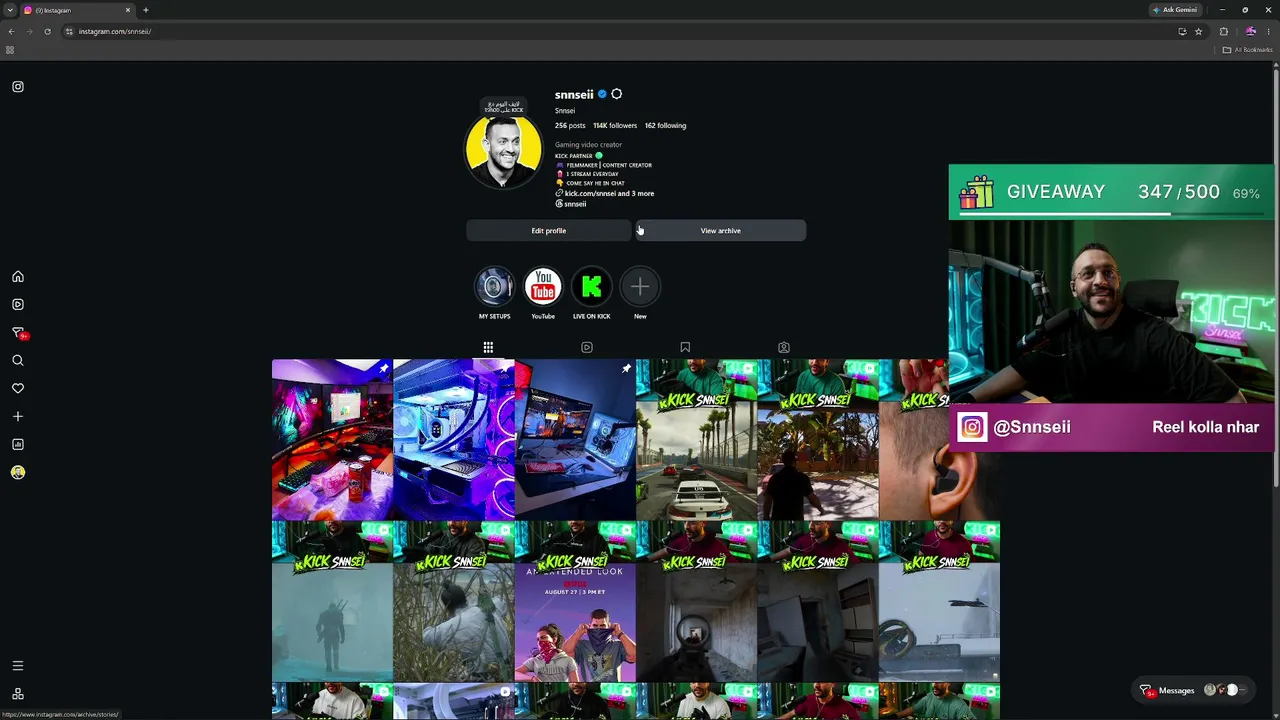Open the All Bookmarks folder
This screenshot has width=1280, height=720.
[1247, 50]
